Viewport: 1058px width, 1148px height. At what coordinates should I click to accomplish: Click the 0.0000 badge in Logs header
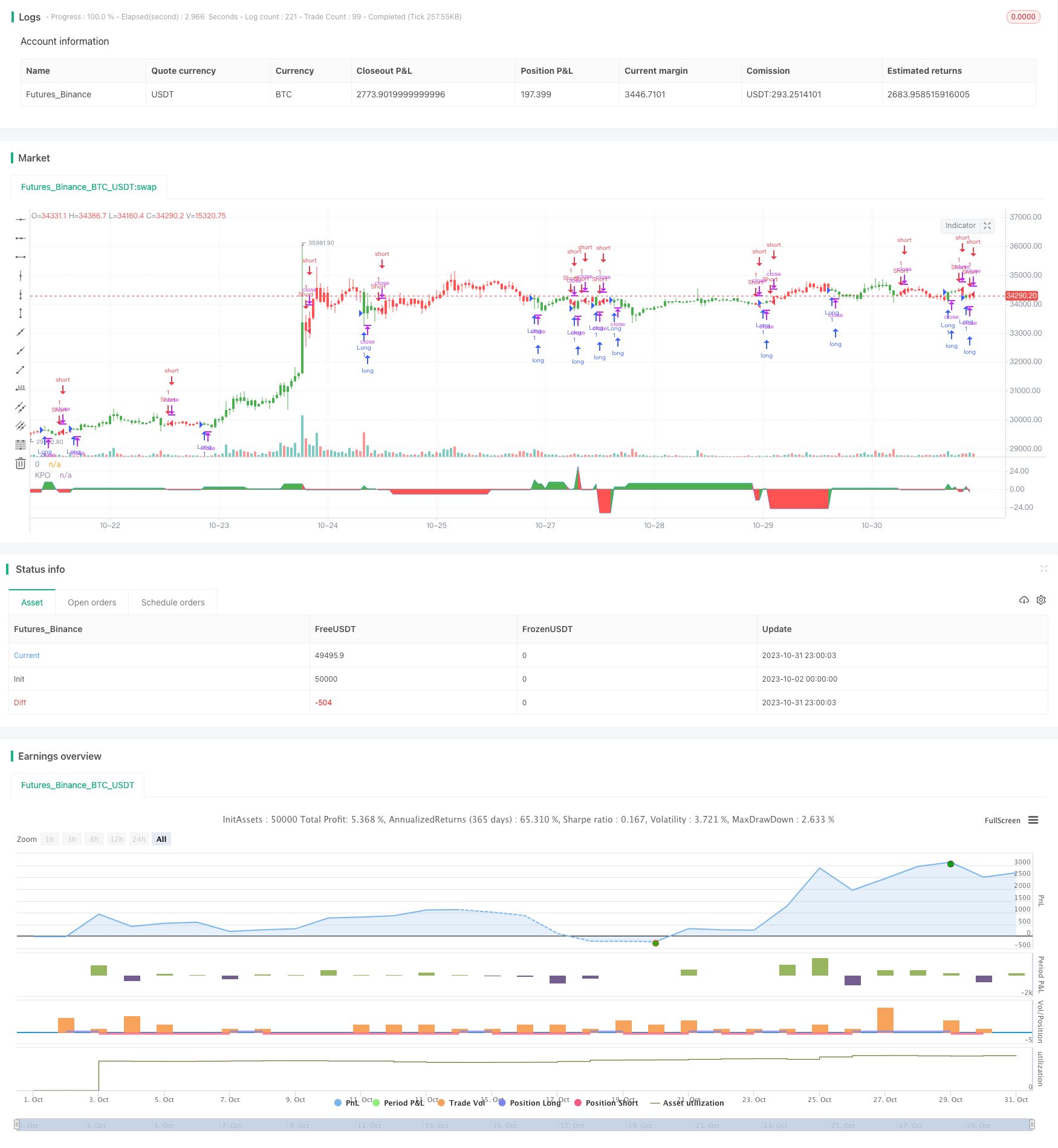tap(1023, 17)
